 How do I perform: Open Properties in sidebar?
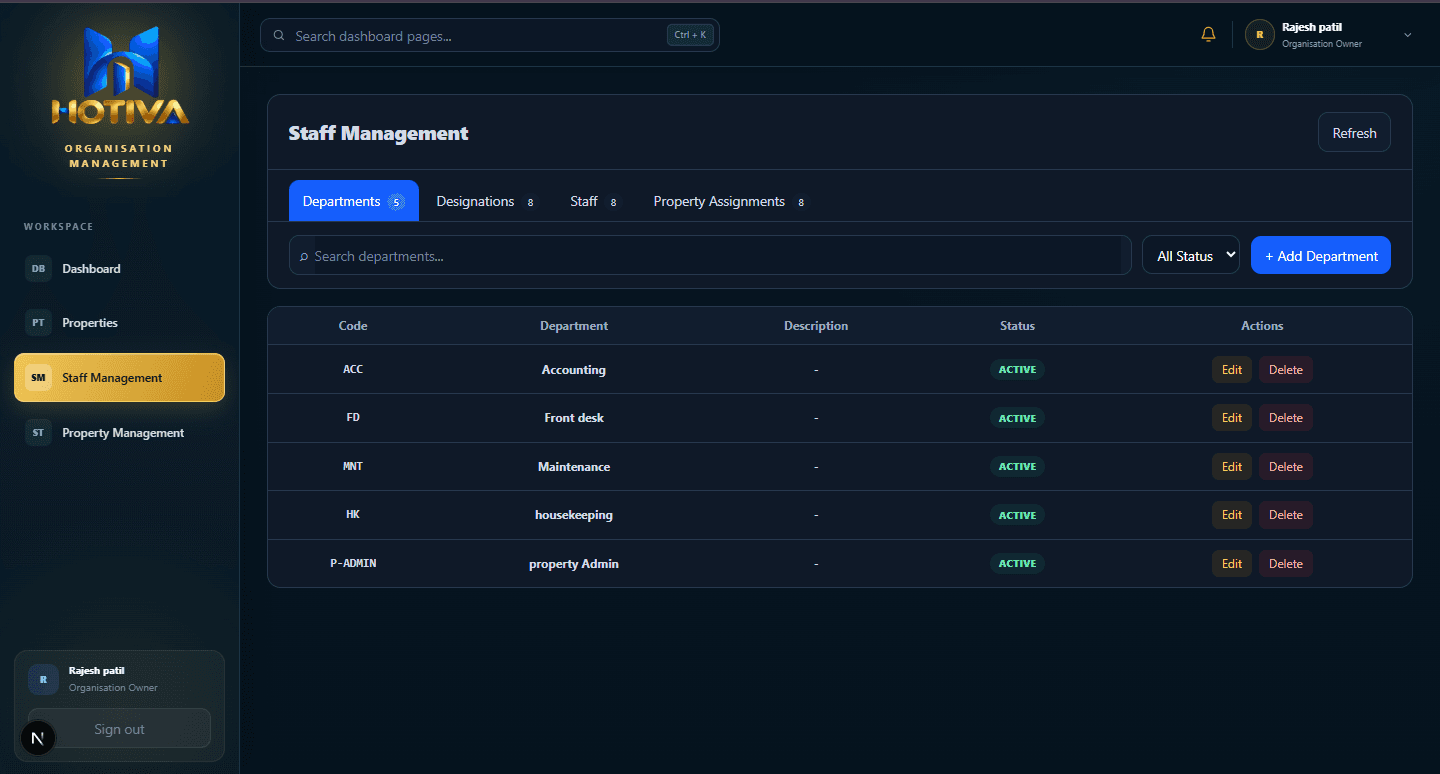point(120,323)
